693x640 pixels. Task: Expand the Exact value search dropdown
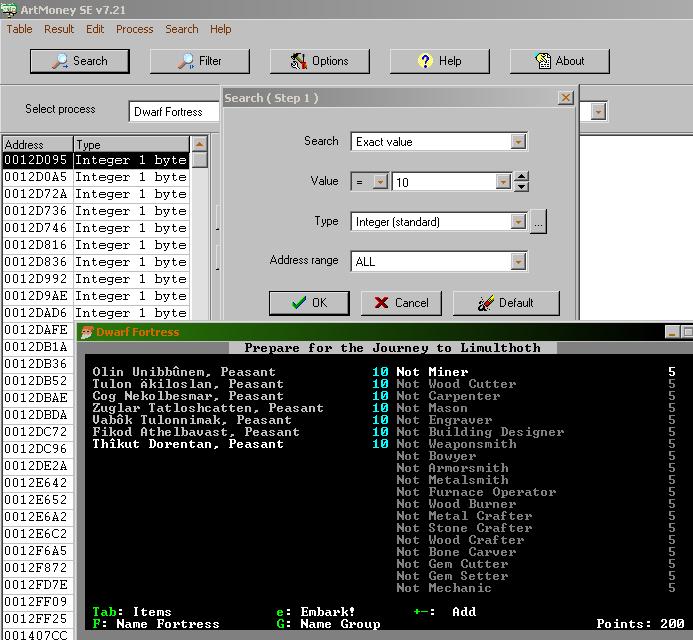tap(518, 142)
